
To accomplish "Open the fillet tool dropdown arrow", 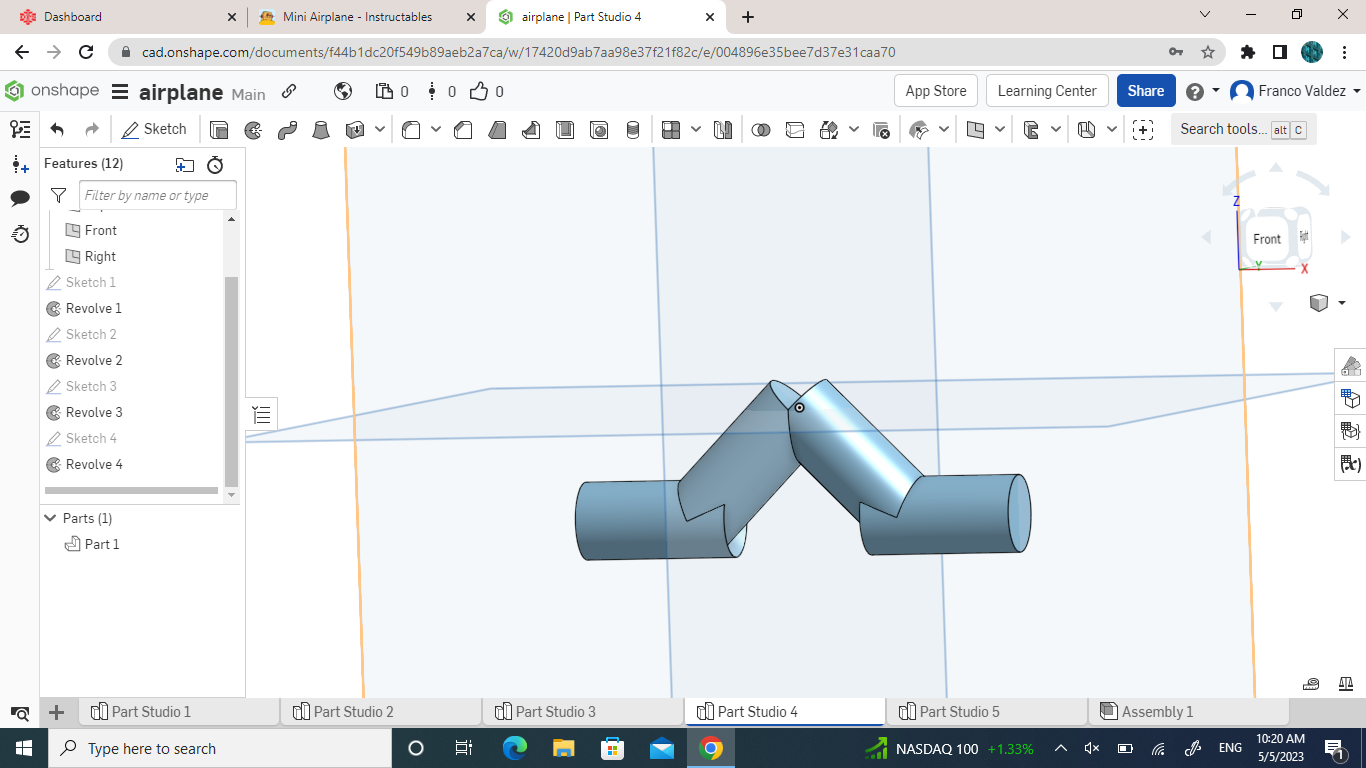I will click(436, 129).
